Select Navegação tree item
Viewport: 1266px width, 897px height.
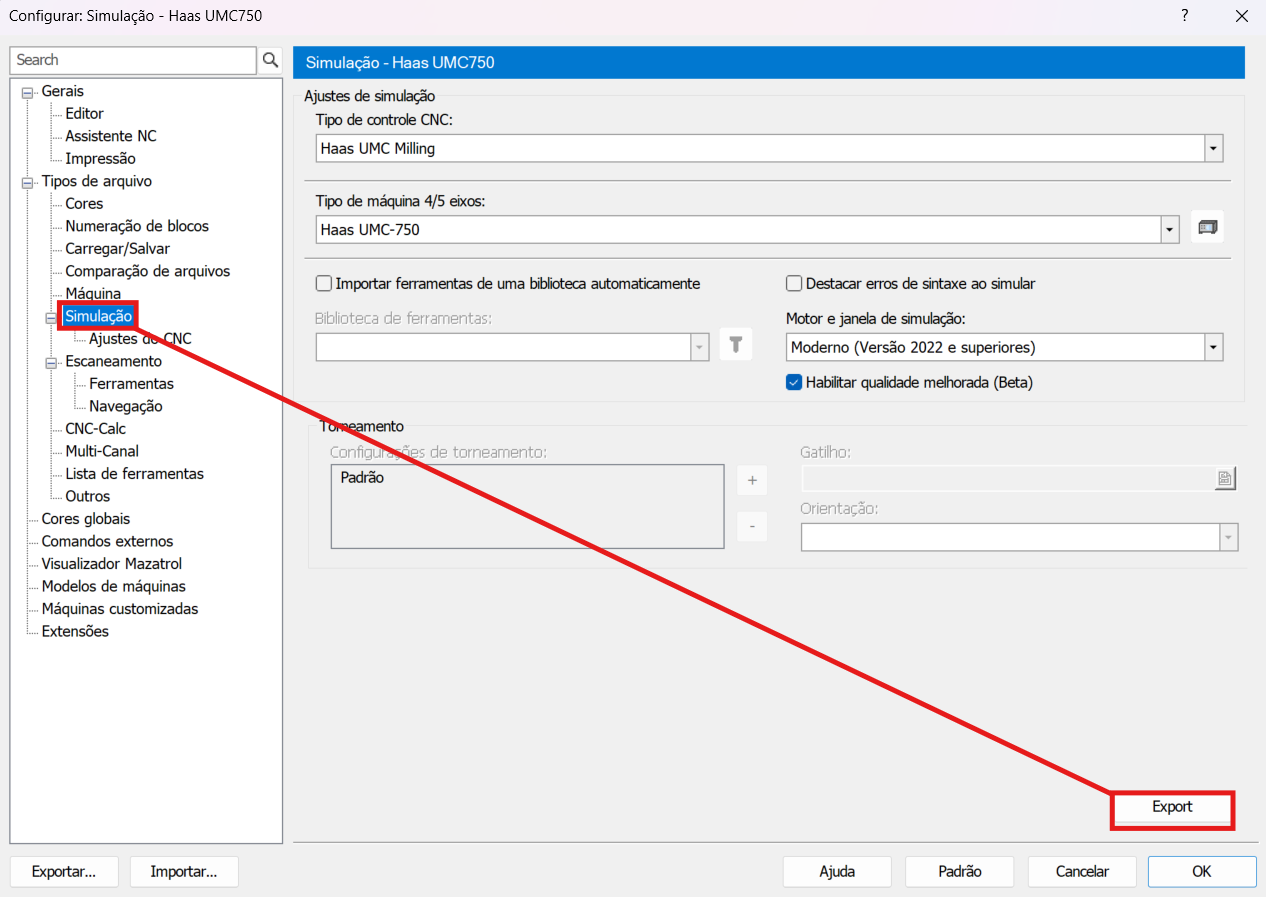(126, 406)
